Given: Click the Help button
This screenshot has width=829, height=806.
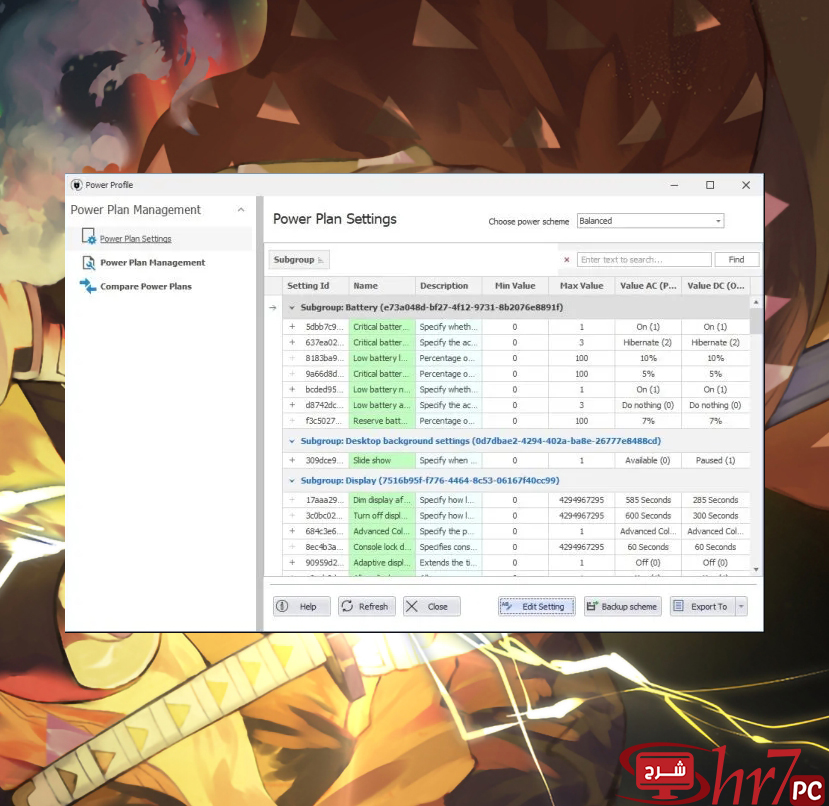Looking at the screenshot, I should [302, 607].
